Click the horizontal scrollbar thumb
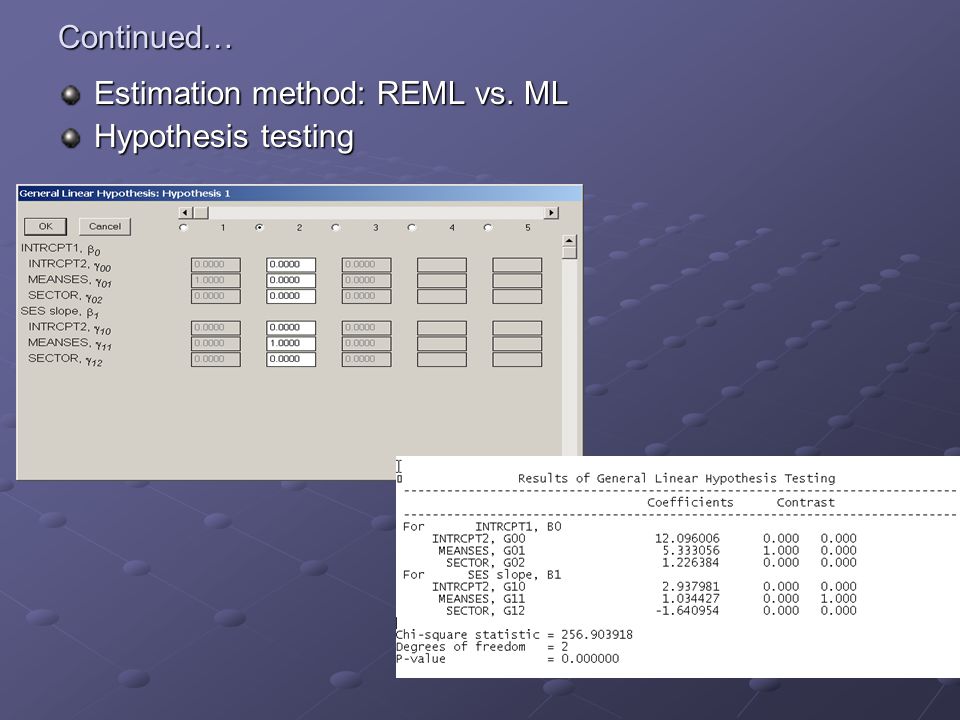 [201, 212]
